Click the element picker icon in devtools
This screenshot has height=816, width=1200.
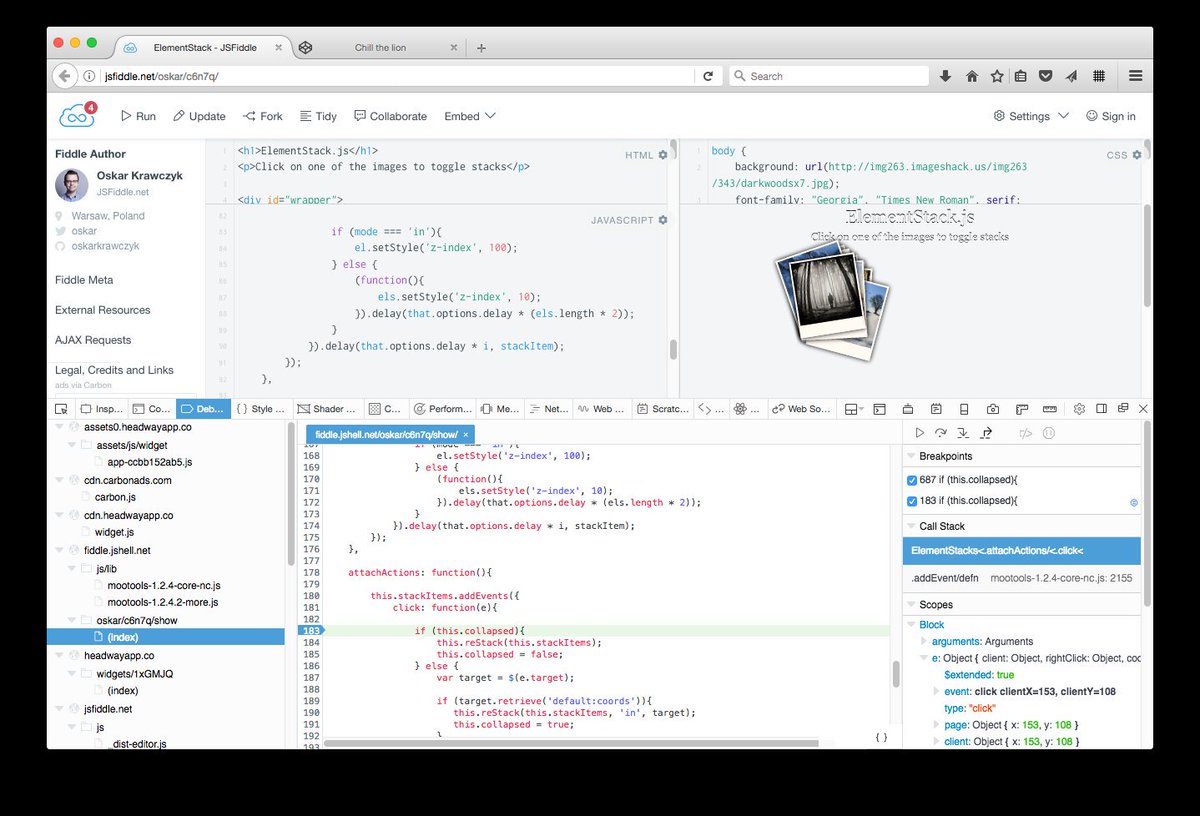[61, 409]
